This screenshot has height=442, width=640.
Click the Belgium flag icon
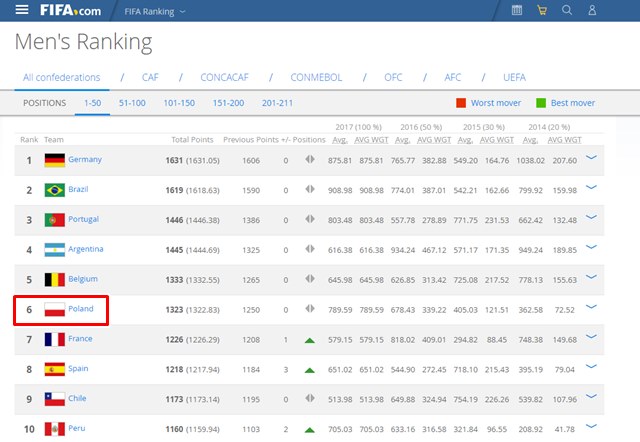pyautogui.click(x=55, y=280)
